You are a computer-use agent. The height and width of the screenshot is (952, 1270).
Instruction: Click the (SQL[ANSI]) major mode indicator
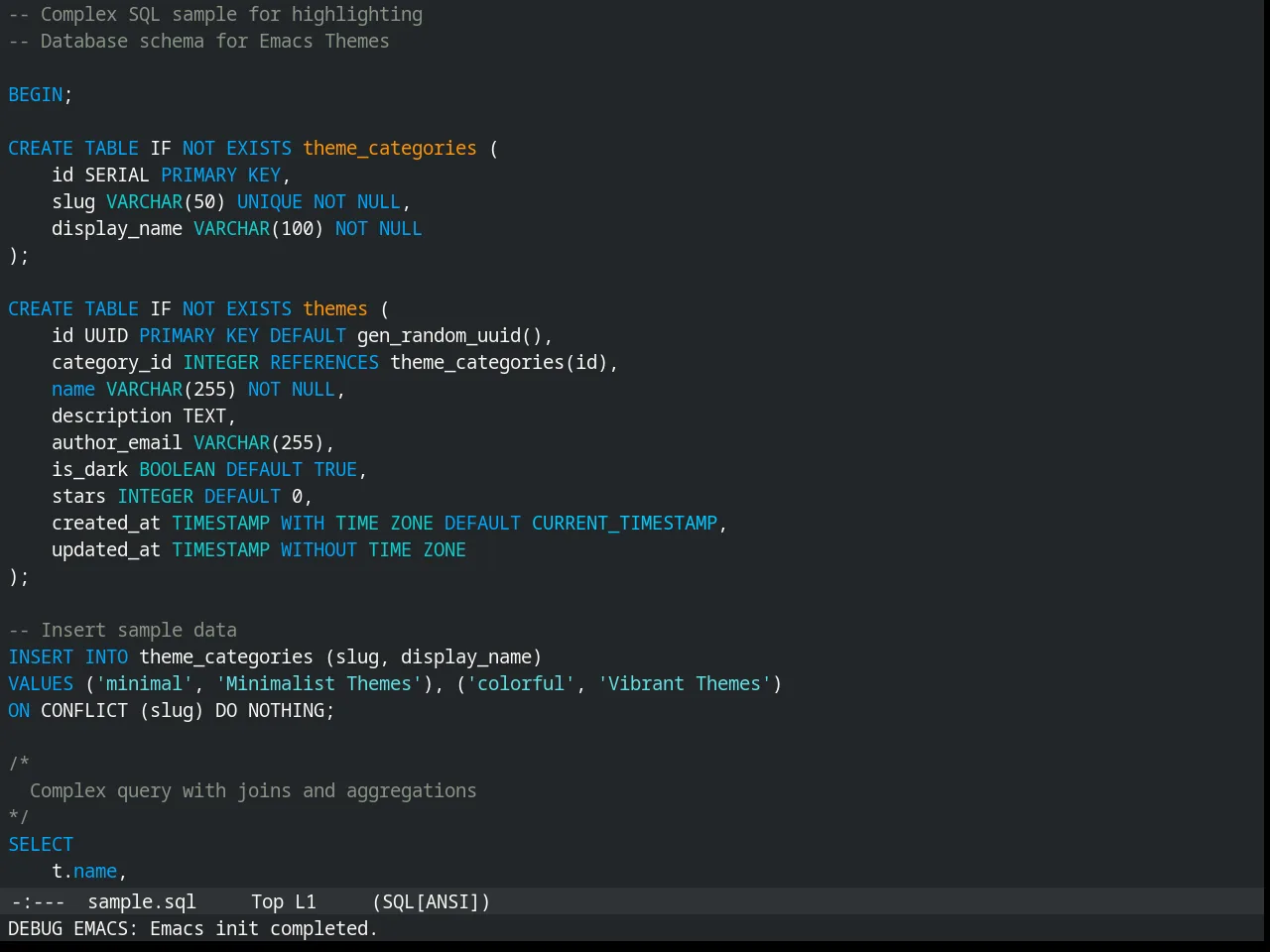[432, 902]
